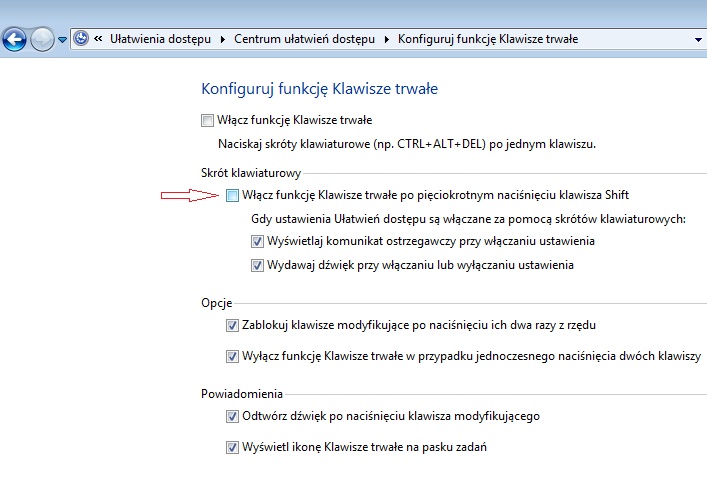Click the Konfiguruj funkcję Klawisze trwałe heading

point(319,89)
